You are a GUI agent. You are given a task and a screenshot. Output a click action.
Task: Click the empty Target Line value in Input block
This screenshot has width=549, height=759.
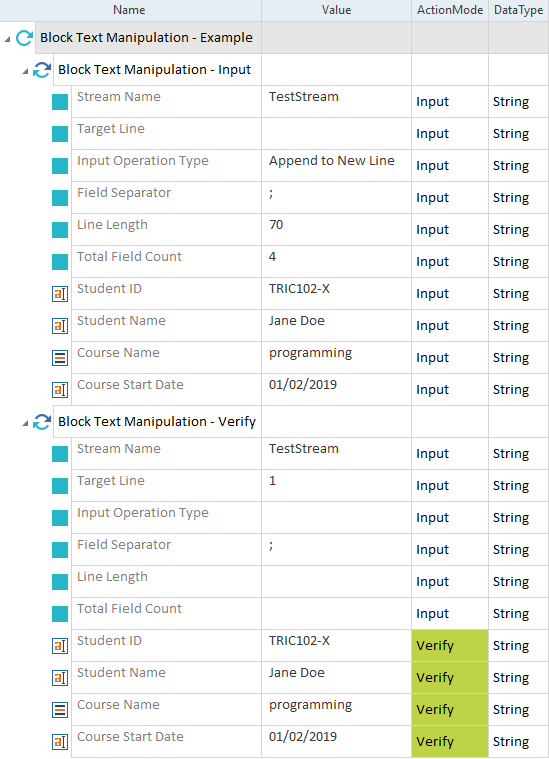point(336,134)
